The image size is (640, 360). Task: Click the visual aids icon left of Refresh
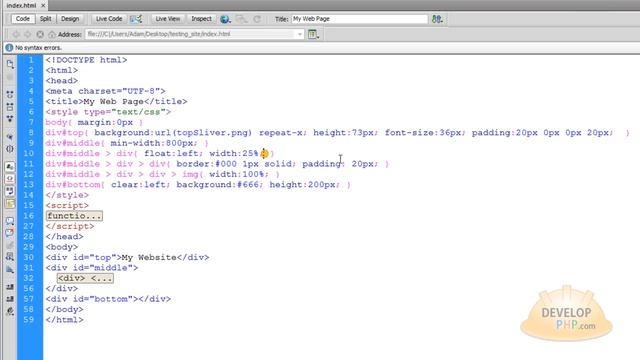pos(242,19)
